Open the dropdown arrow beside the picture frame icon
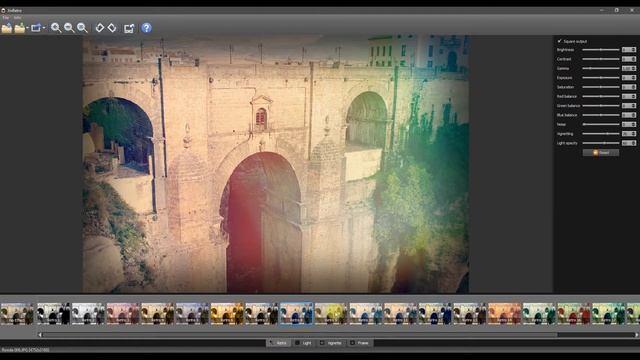Viewport: 640px width, 360px height. 44,28
